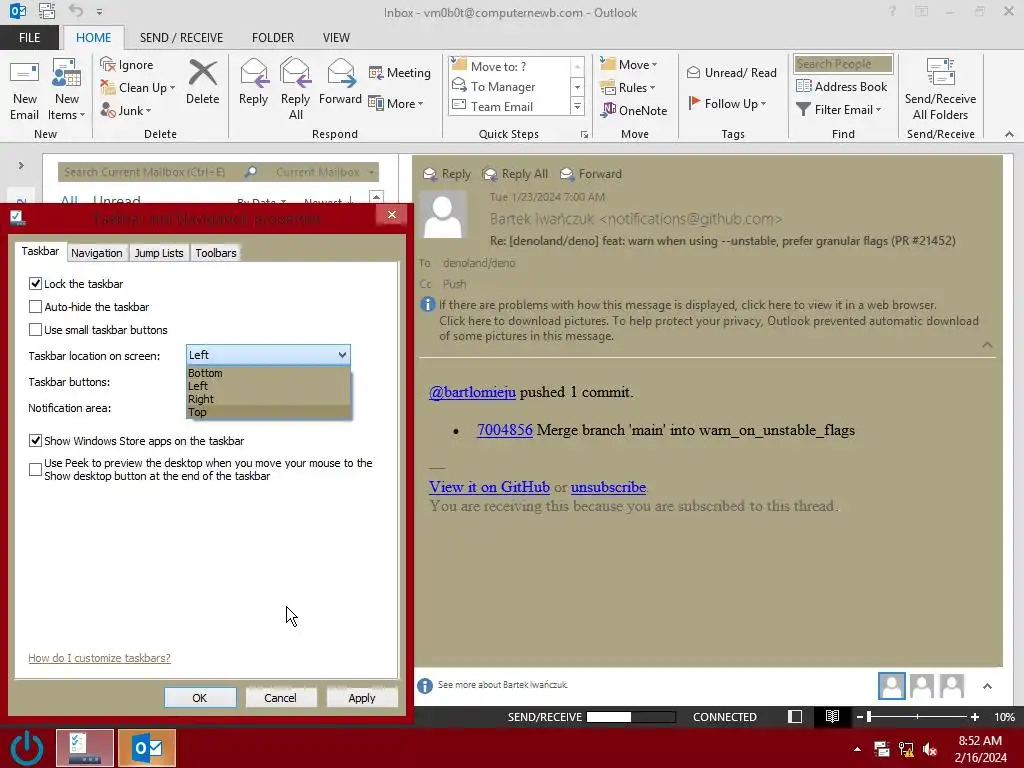This screenshot has width=1024, height=768.
Task: Click Send/Receive All Folders
Action: click(940, 89)
